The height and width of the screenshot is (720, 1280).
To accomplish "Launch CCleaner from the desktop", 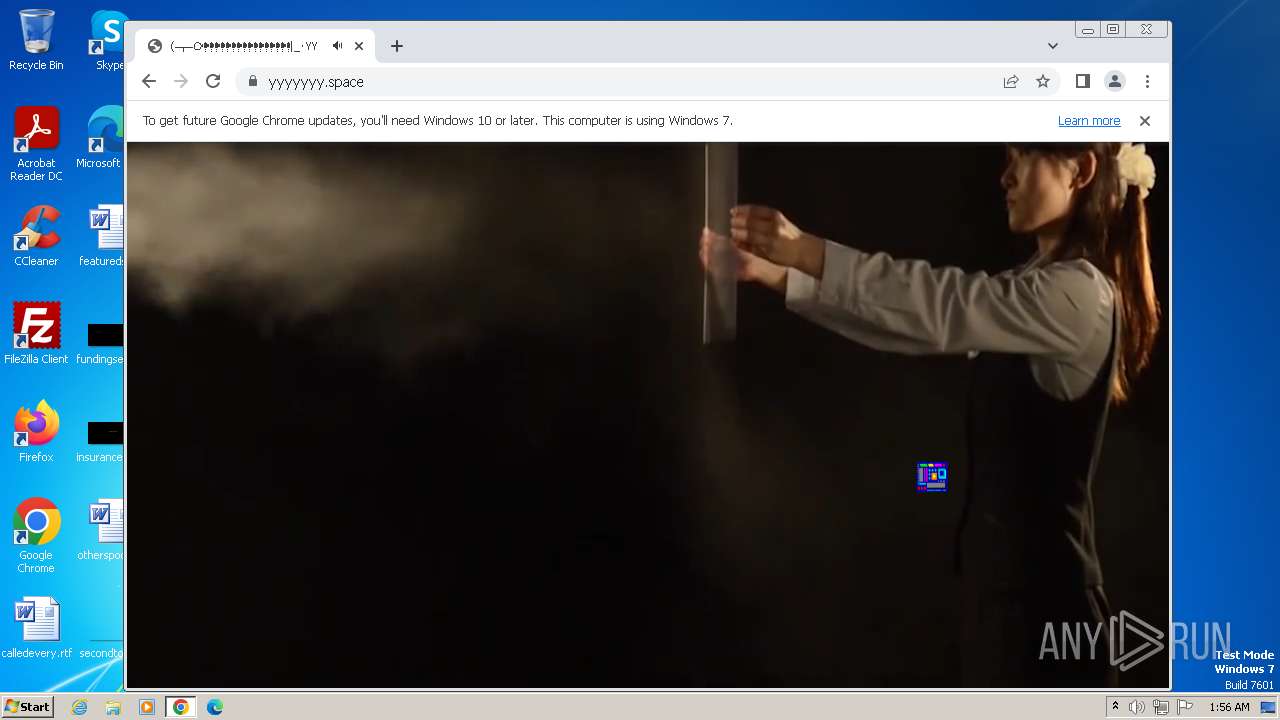I will pyautogui.click(x=36, y=236).
